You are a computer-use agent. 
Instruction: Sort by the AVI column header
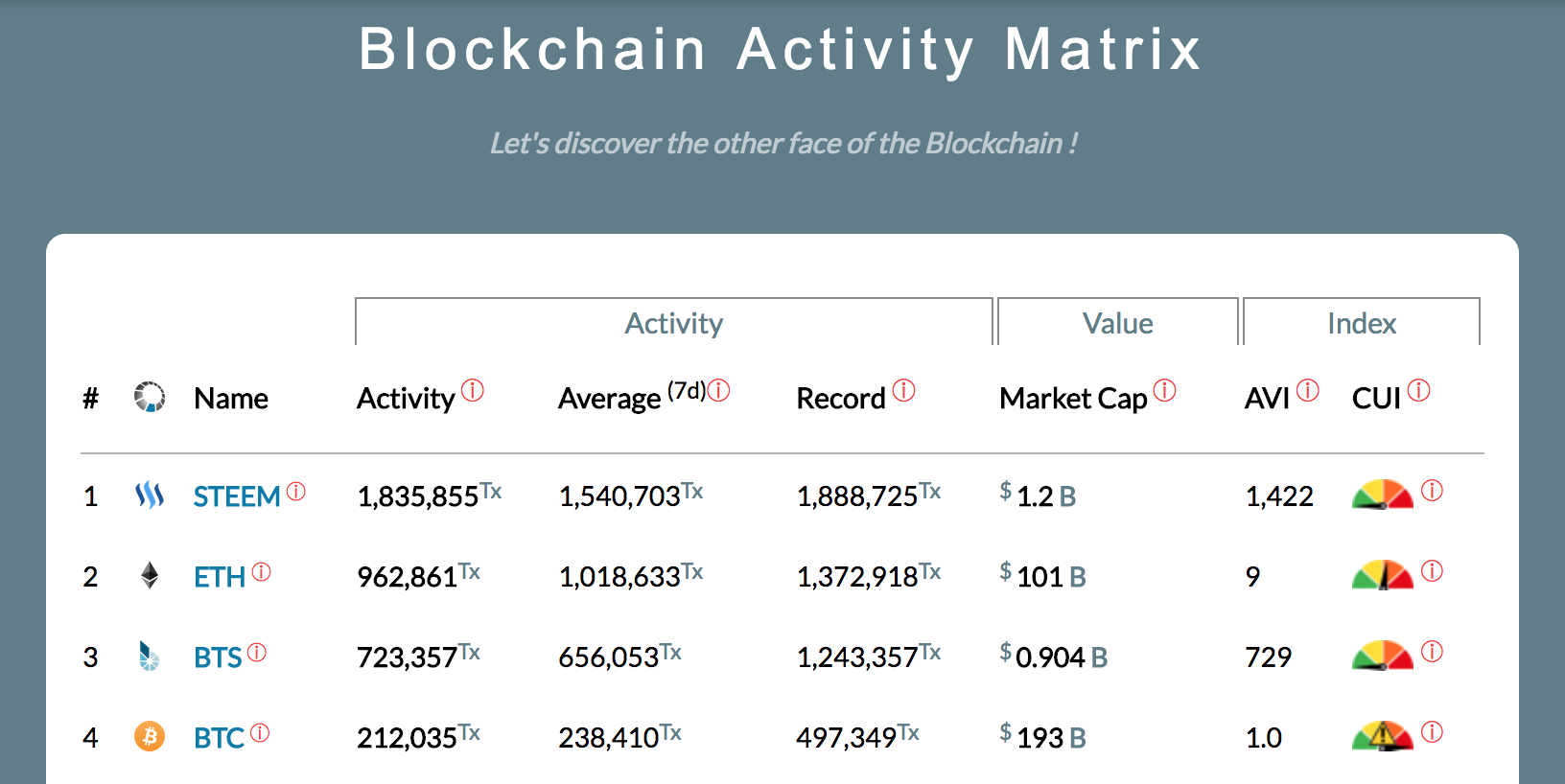pos(1267,399)
